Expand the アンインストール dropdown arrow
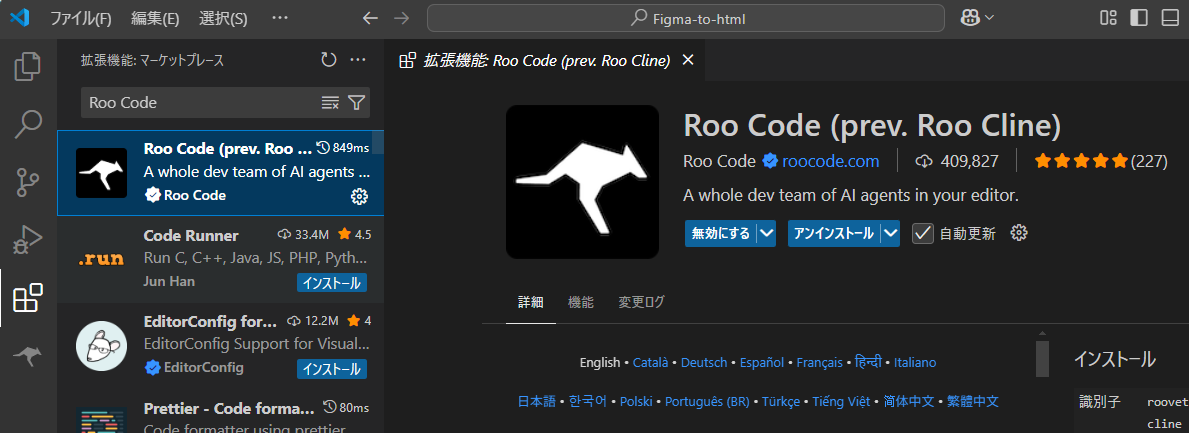 889,233
